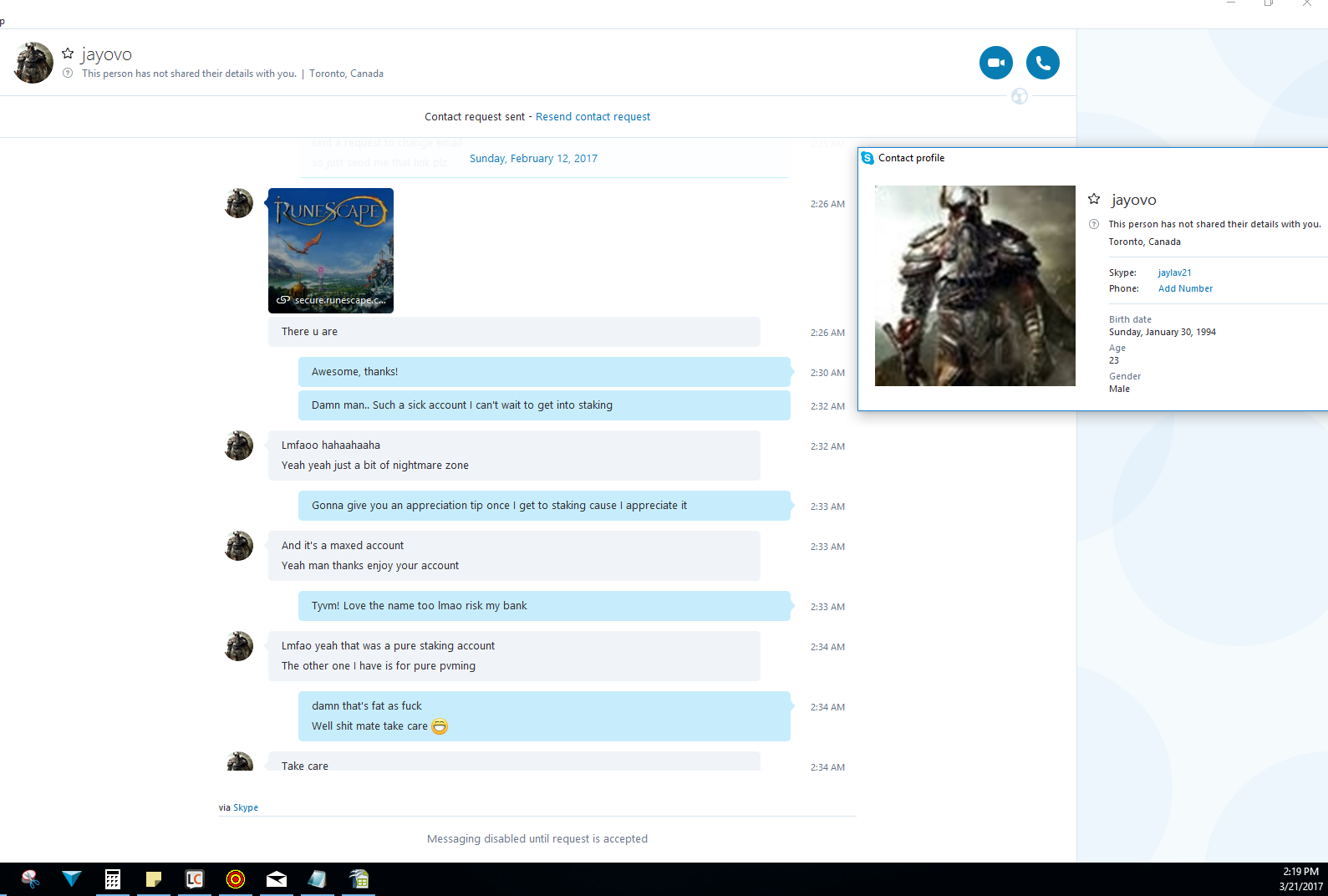
Task: Click the Age value 23
Action: 1114,360
